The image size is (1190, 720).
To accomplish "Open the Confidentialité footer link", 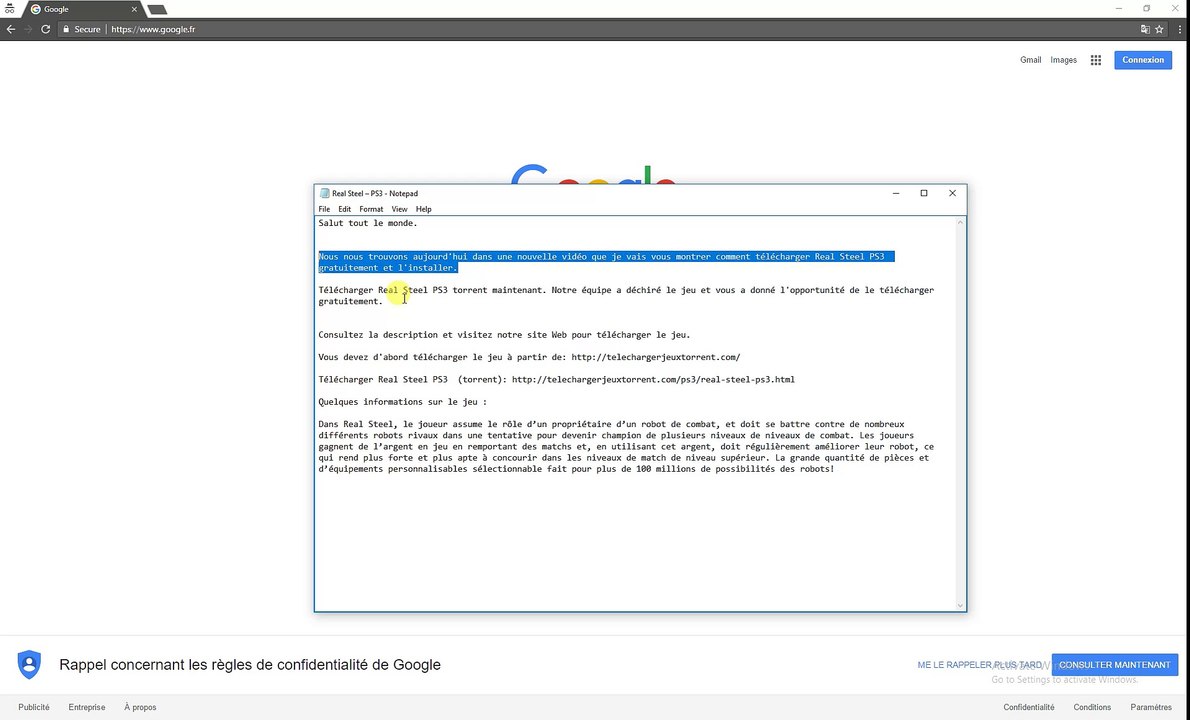I will point(1028,707).
